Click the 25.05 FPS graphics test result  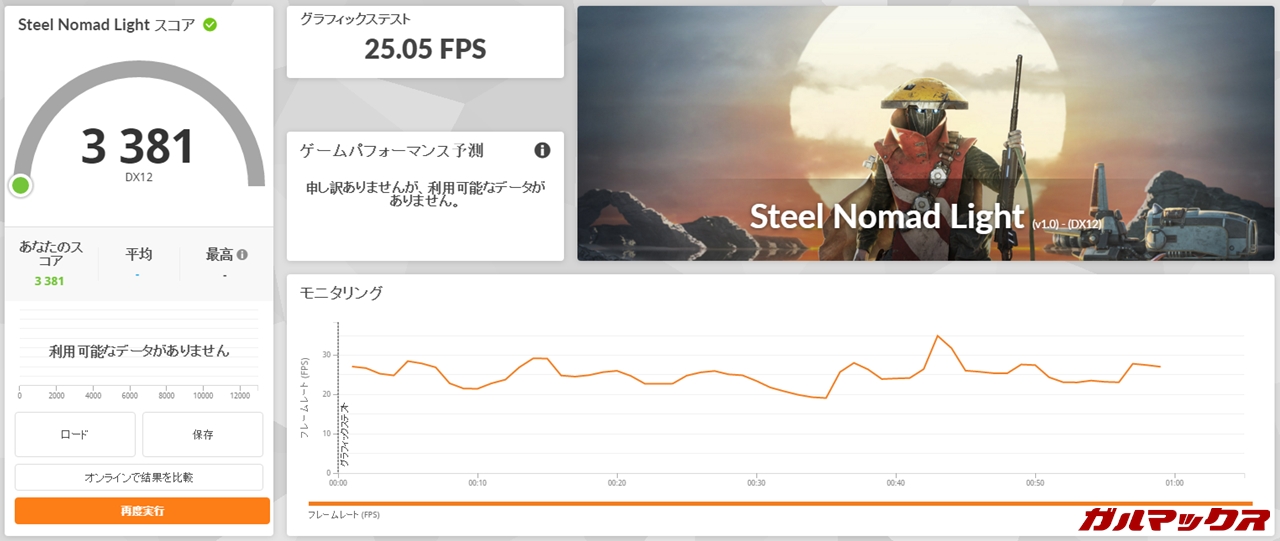pyautogui.click(x=425, y=49)
